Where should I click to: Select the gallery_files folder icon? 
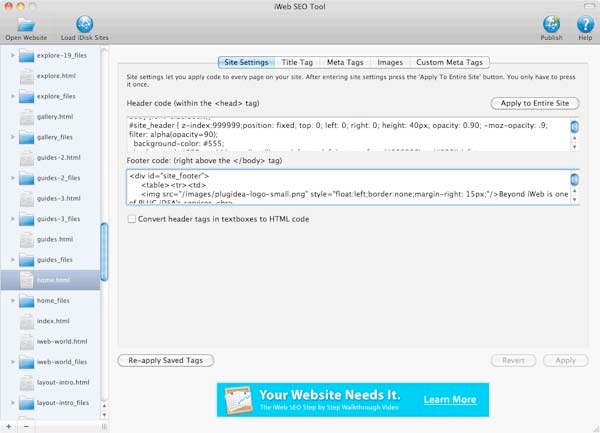click(27, 137)
